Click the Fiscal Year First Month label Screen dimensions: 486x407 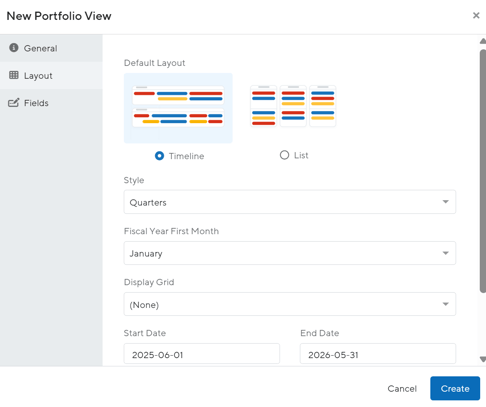coord(171,231)
